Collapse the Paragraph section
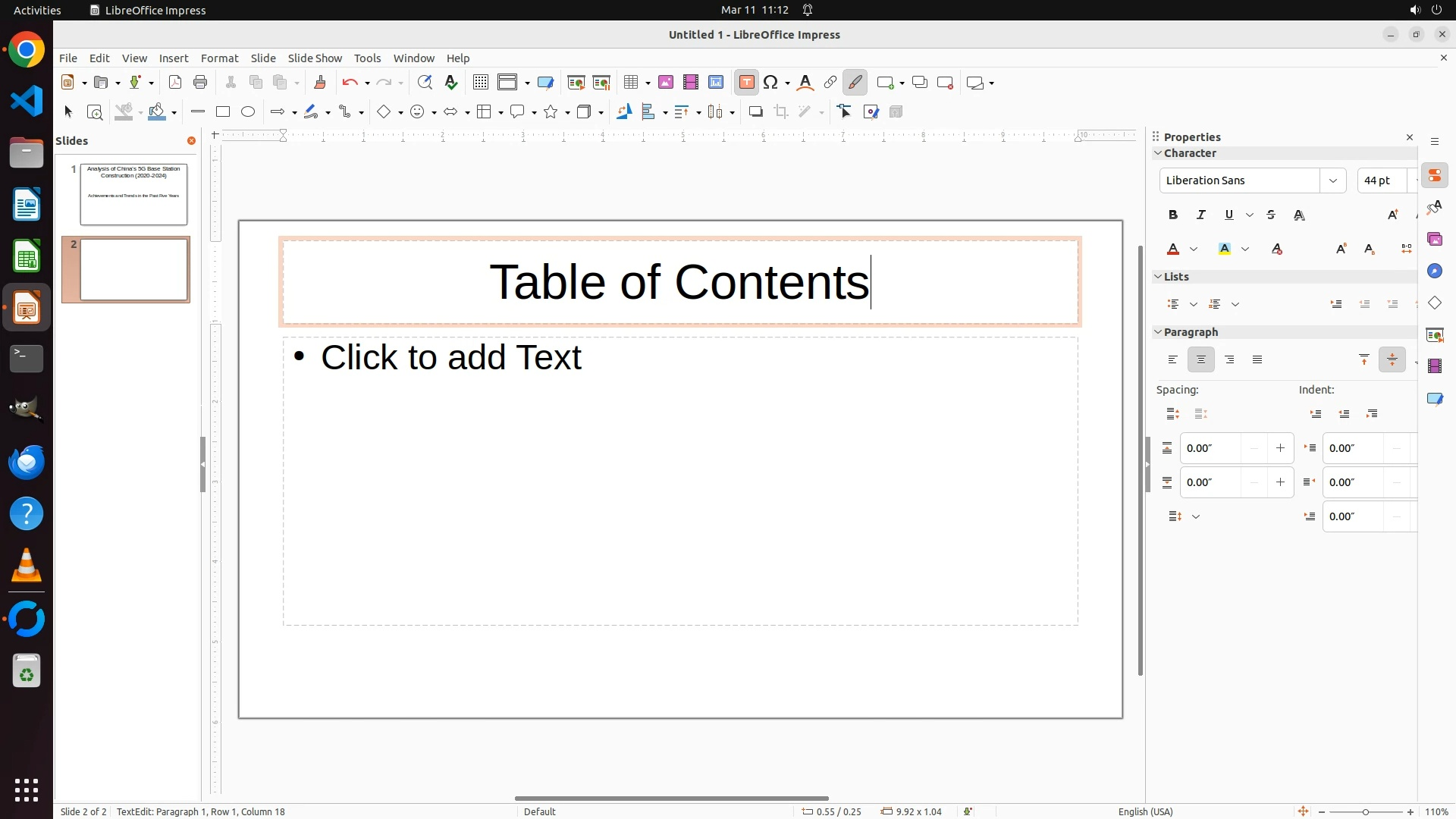Image resolution: width=1456 pixels, height=819 pixels. pyautogui.click(x=1158, y=332)
